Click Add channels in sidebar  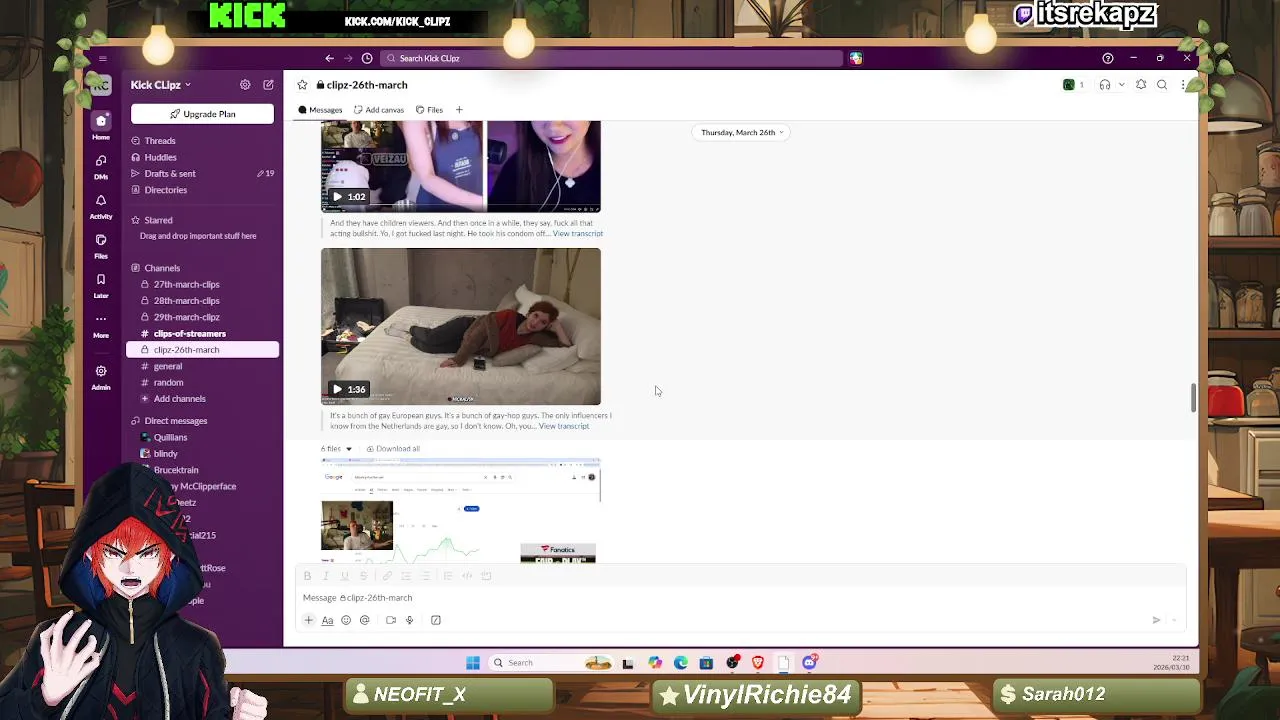click(x=179, y=399)
